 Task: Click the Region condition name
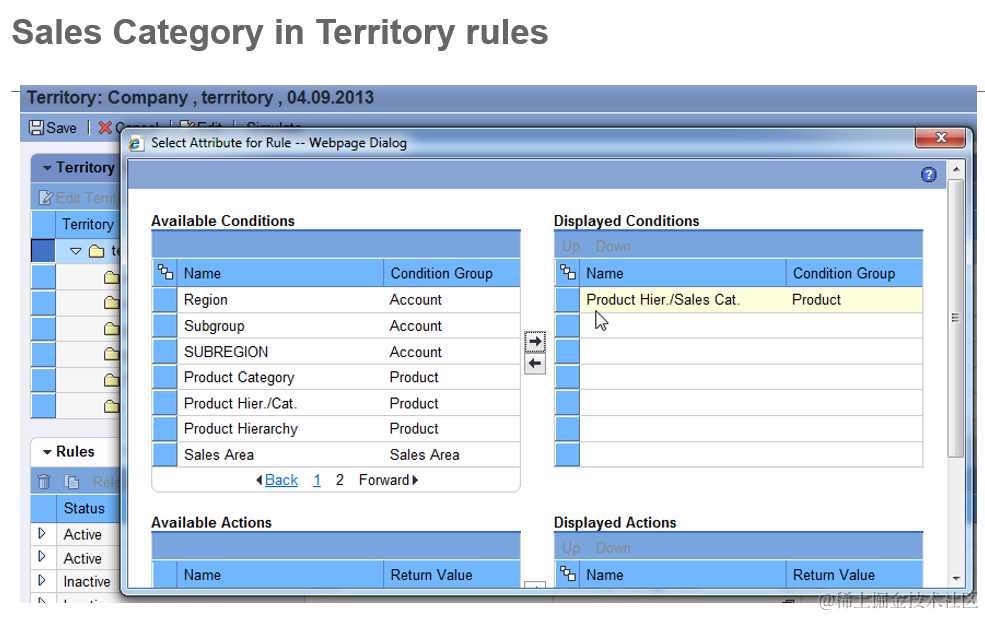pos(206,300)
